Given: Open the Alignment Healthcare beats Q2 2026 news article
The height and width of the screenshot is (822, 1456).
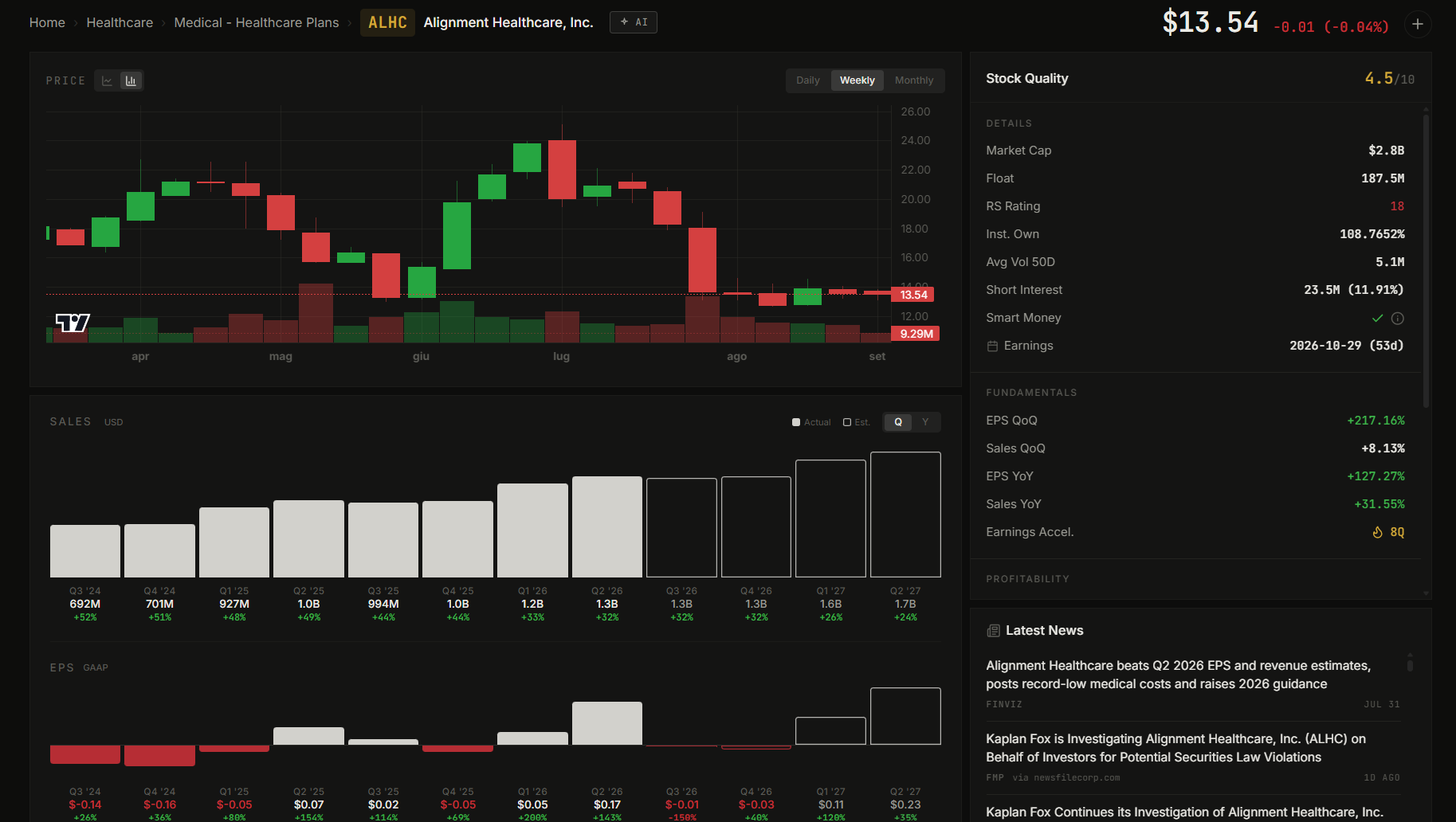Looking at the screenshot, I should pos(1178,675).
